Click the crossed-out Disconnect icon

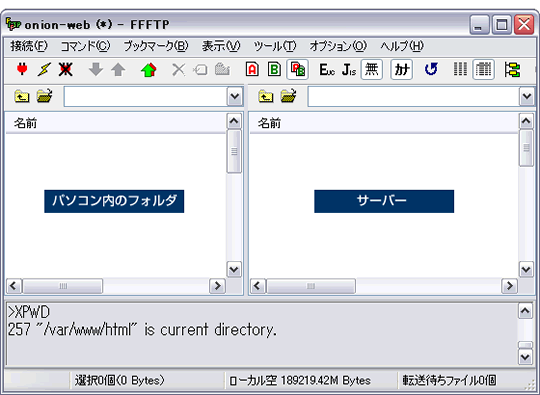[x=65, y=69]
